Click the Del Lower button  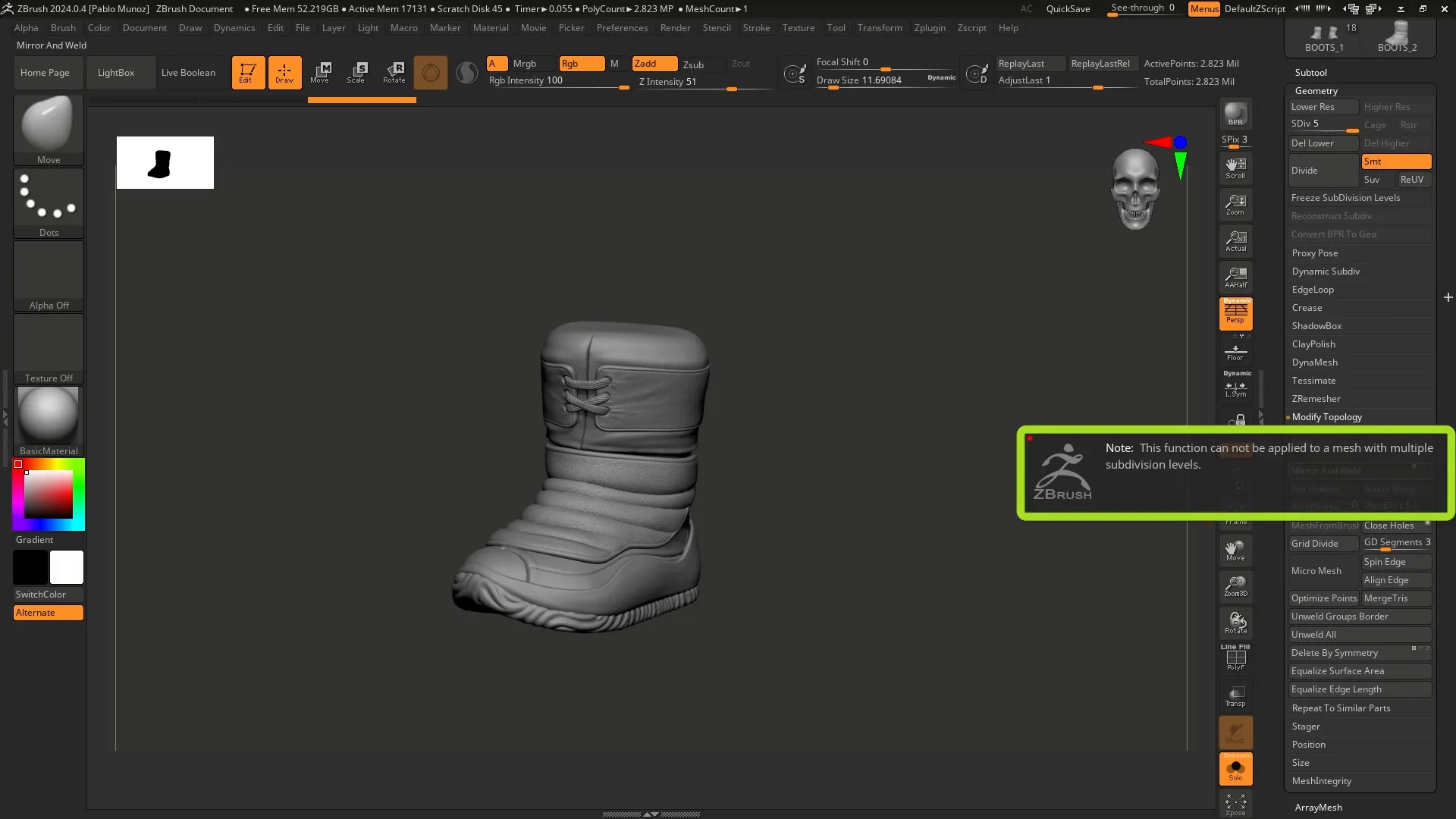(1323, 143)
